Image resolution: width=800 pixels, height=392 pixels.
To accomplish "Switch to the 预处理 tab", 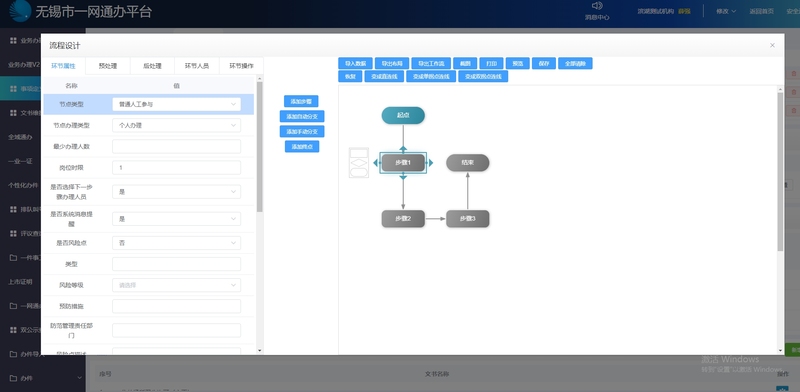I will coord(108,66).
